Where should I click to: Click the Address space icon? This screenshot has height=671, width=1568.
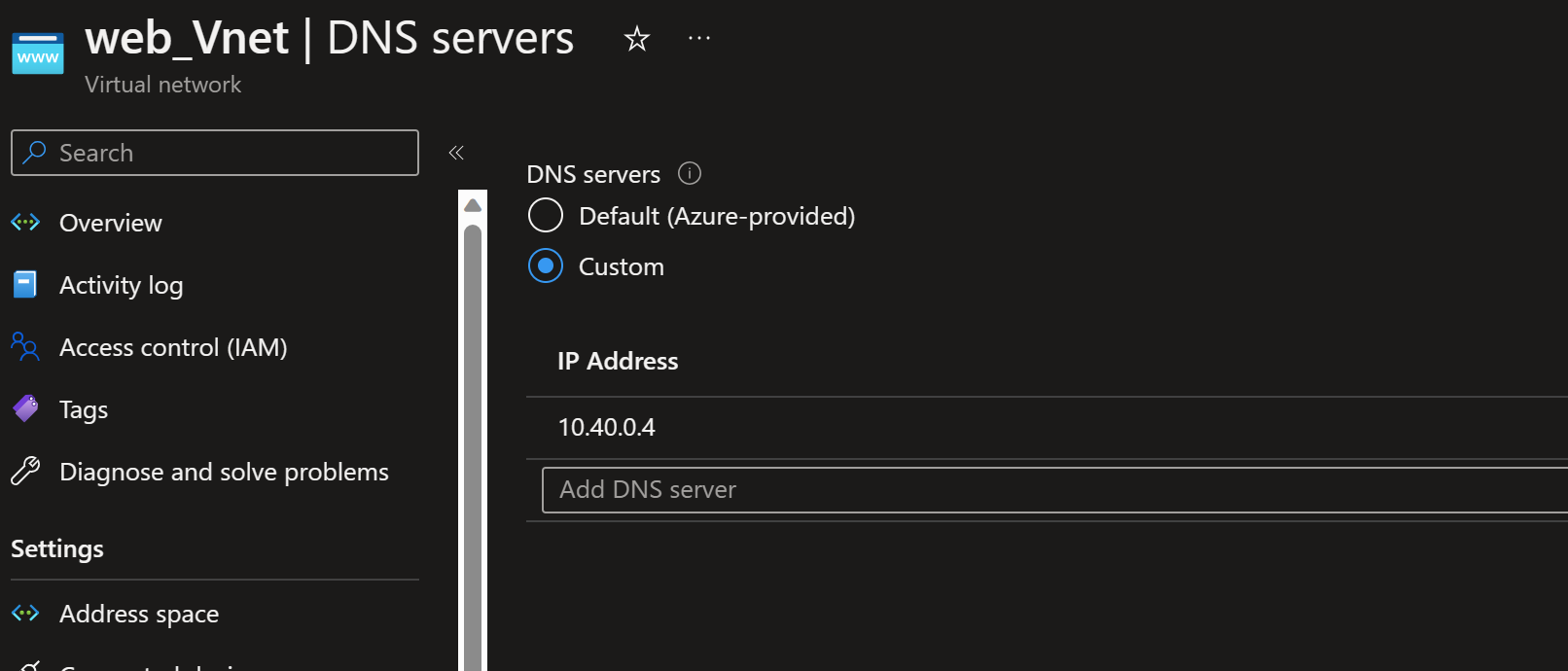click(x=25, y=613)
